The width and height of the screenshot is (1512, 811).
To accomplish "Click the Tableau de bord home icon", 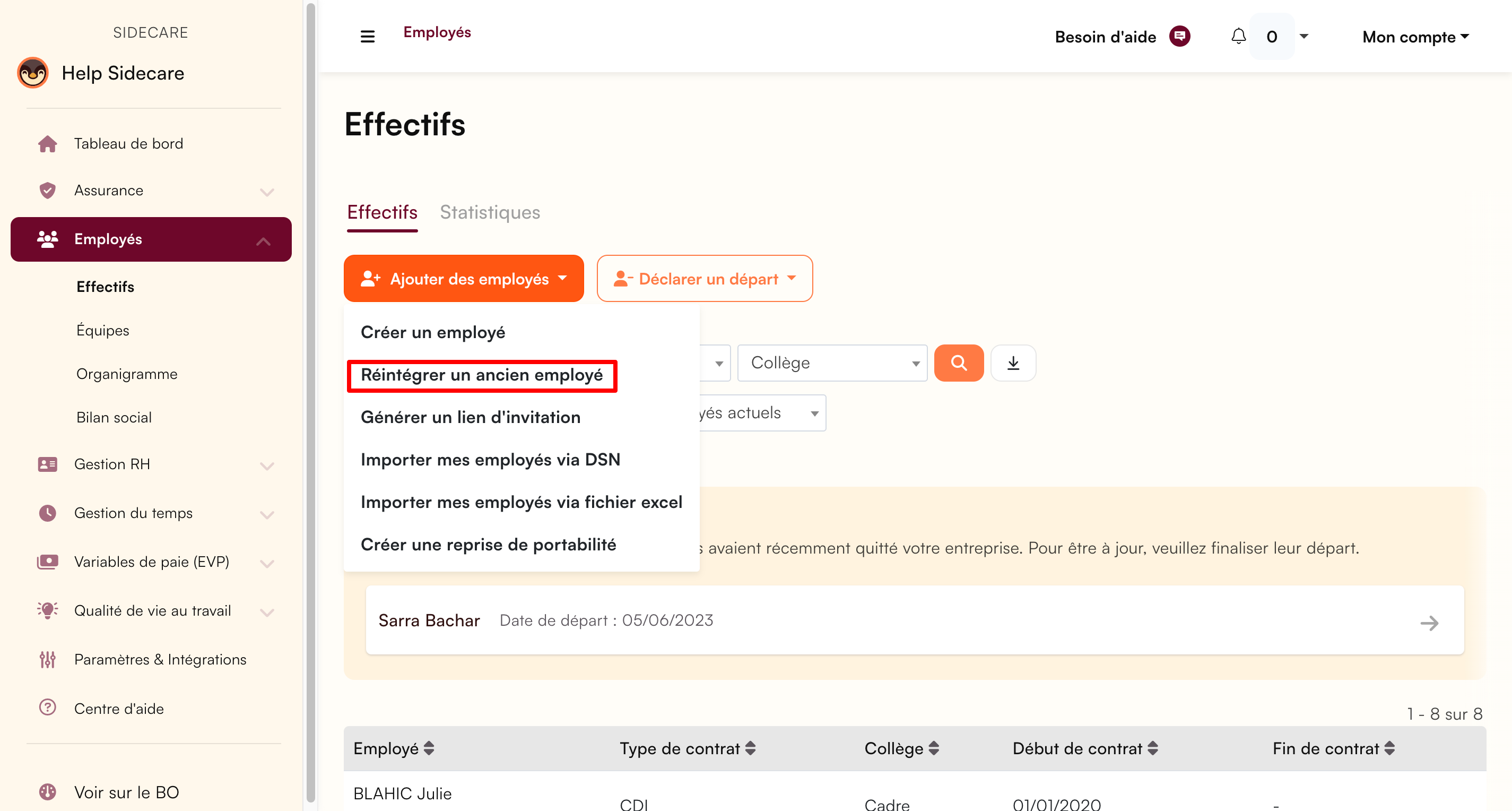I will 48,143.
